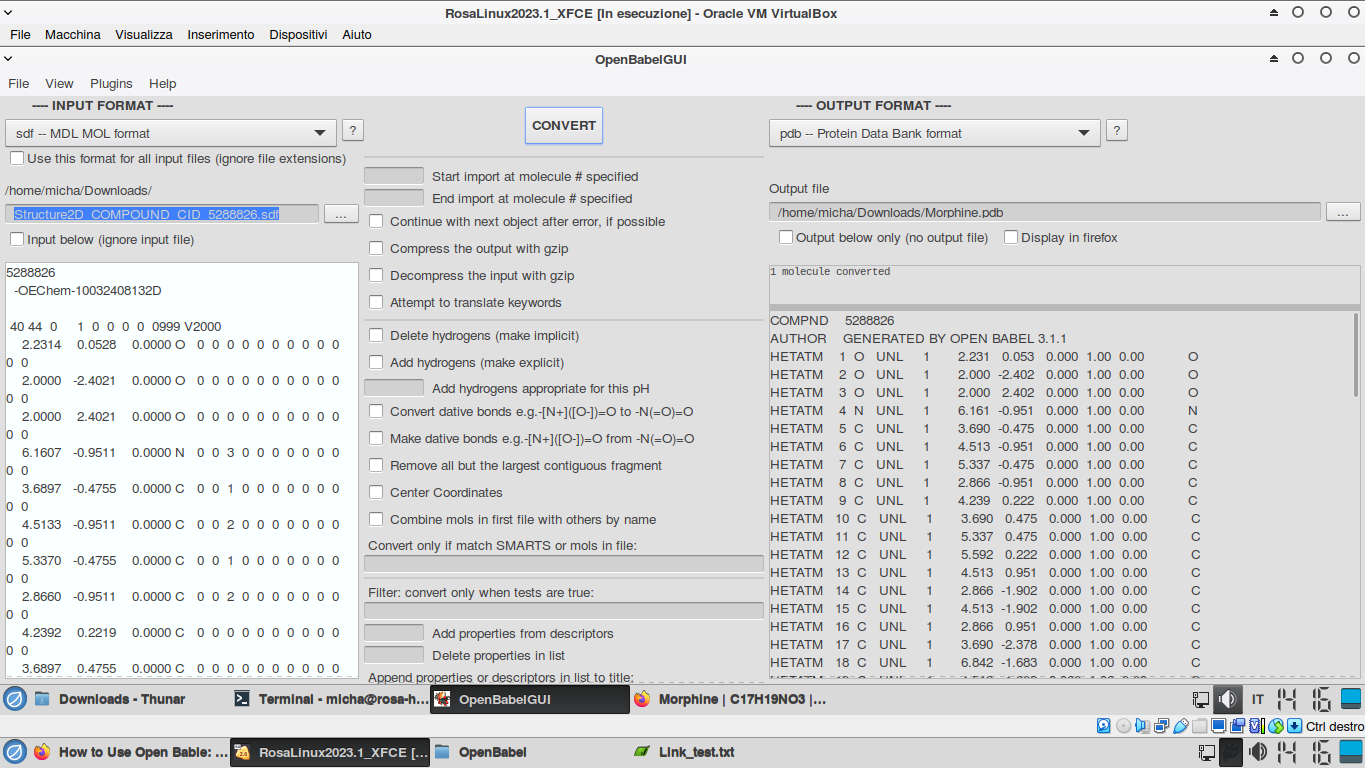Toggle Output below only (no output file)
Screen dimensions: 1365x768
pos(786,237)
